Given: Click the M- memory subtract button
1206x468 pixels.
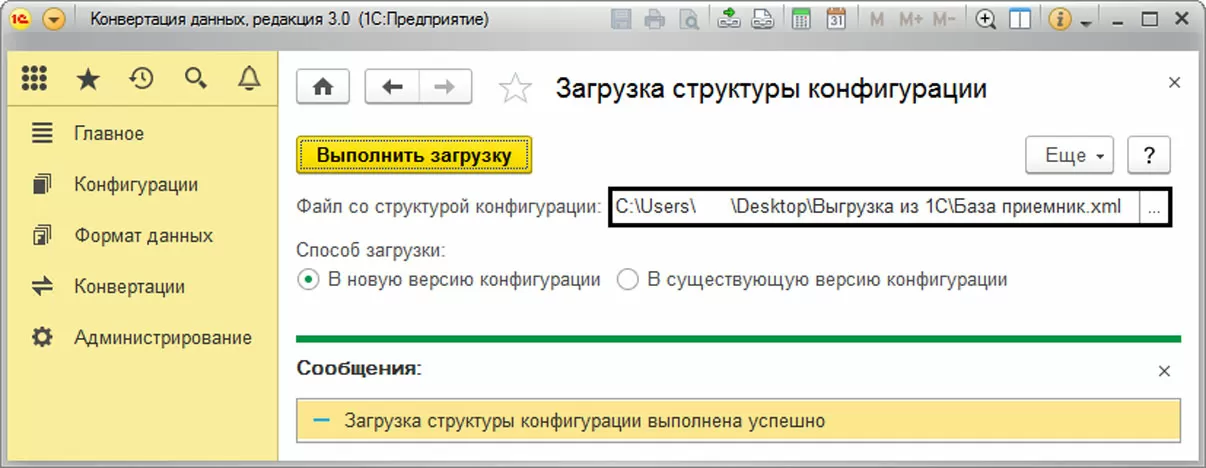Looking at the screenshot, I should (943, 19).
